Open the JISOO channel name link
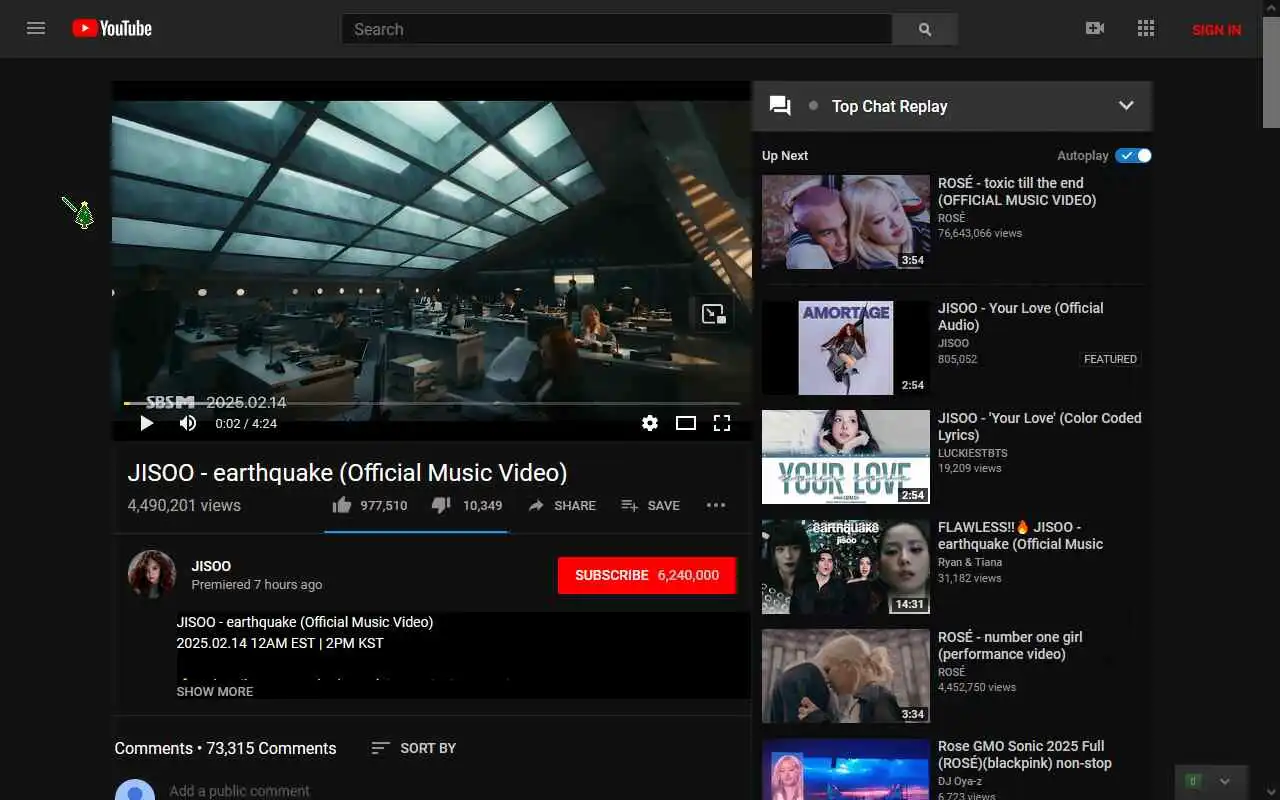Screen dimensions: 1280x800 [x=211, y=566]
